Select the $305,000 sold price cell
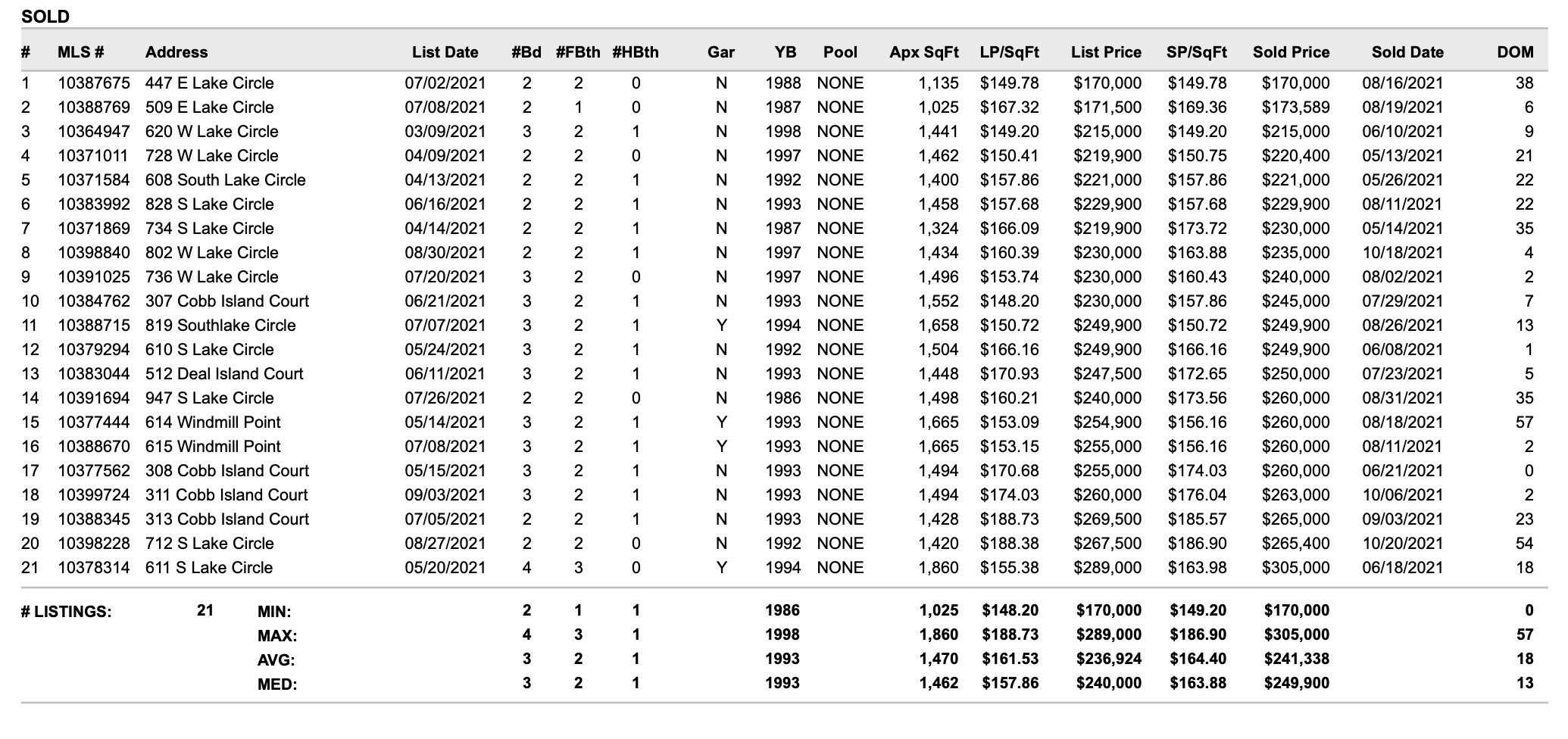 1295,568
